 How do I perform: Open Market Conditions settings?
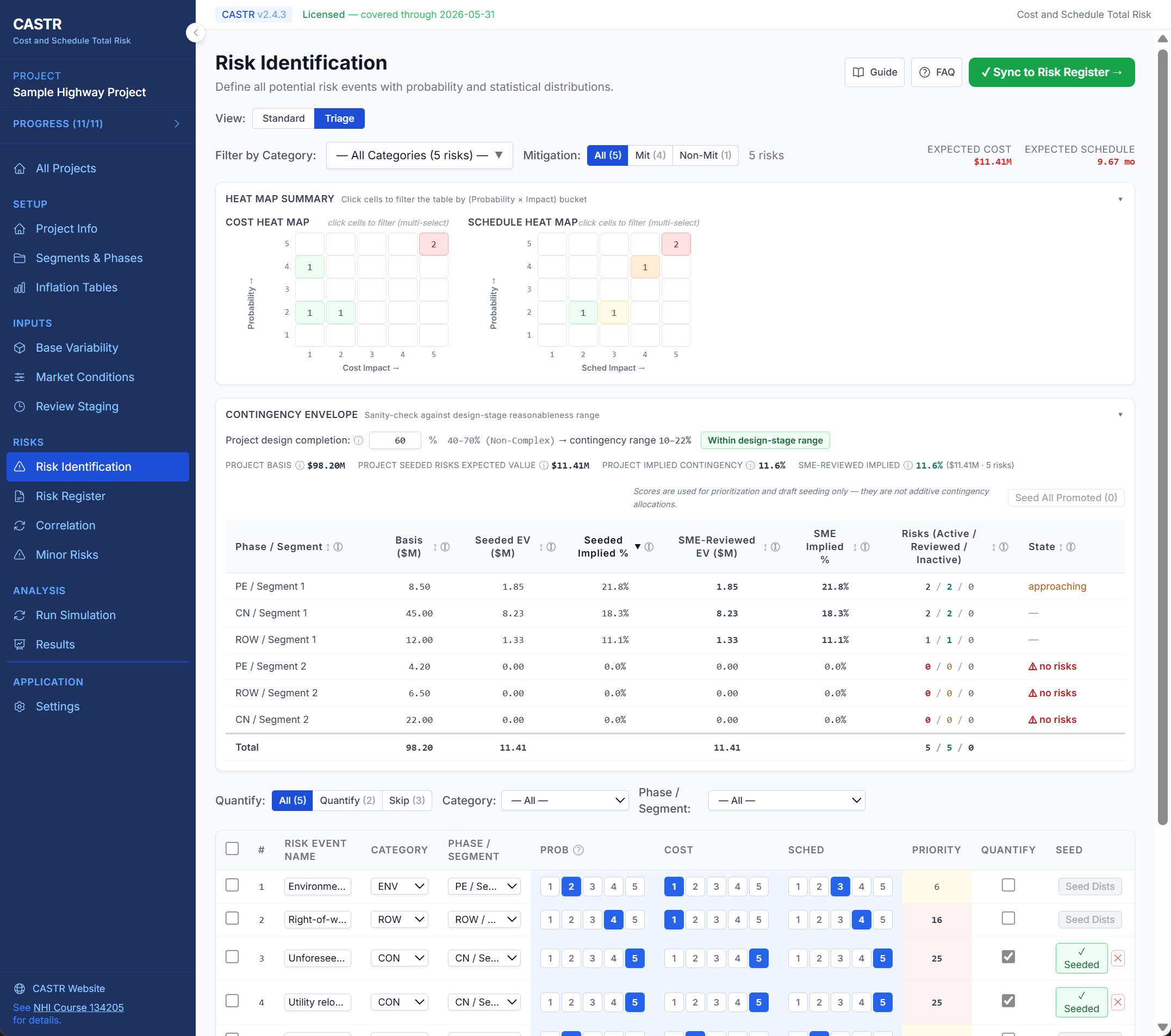tap(85, 377)
